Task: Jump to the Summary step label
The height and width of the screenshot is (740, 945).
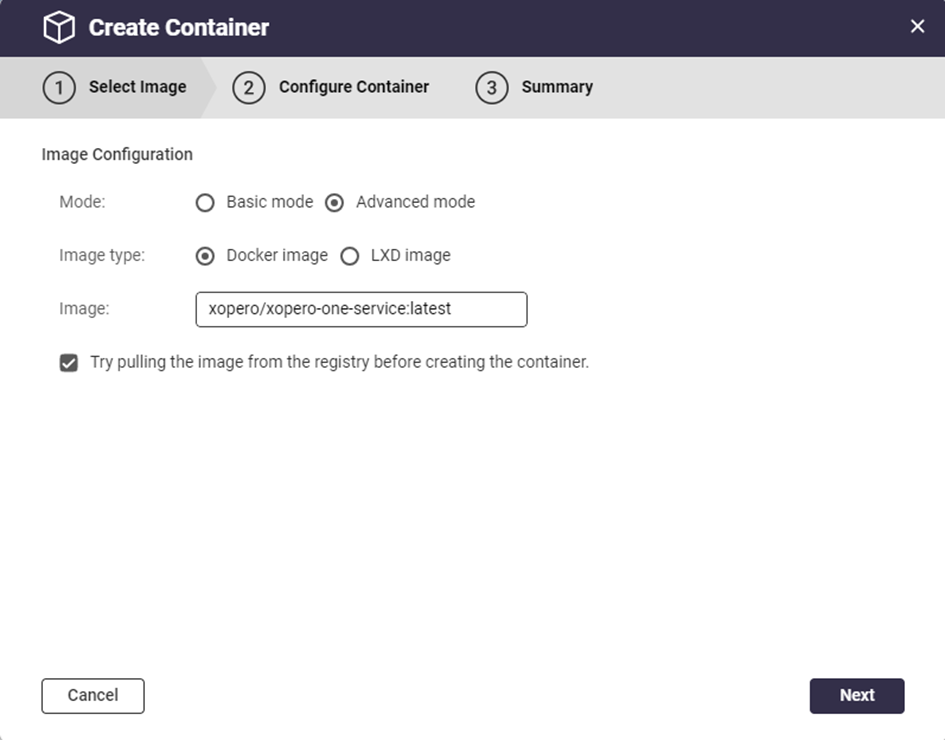Action: (x=556, y=87)
